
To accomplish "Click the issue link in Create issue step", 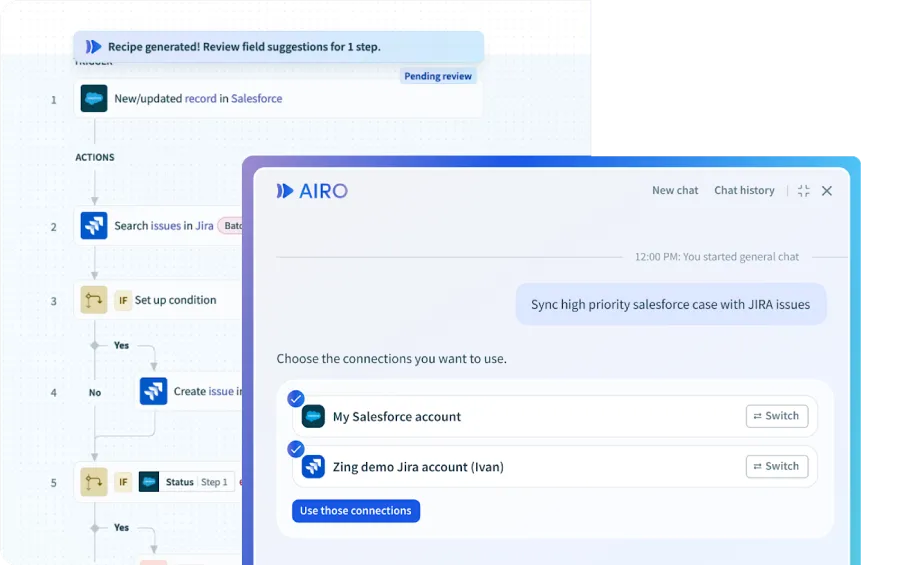I will coord(221,391).
